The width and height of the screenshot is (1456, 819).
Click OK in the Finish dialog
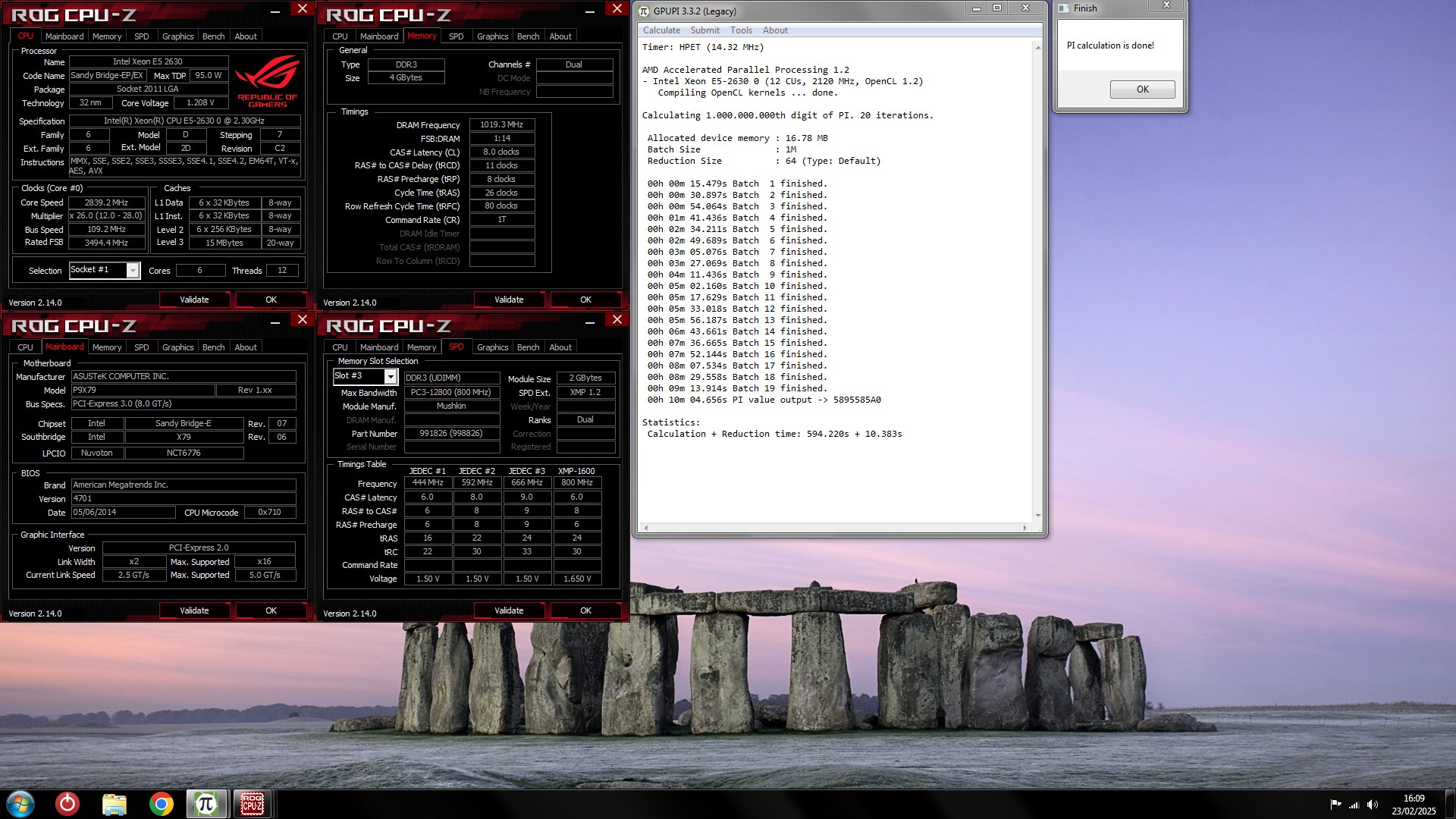tap(1142, 89)
